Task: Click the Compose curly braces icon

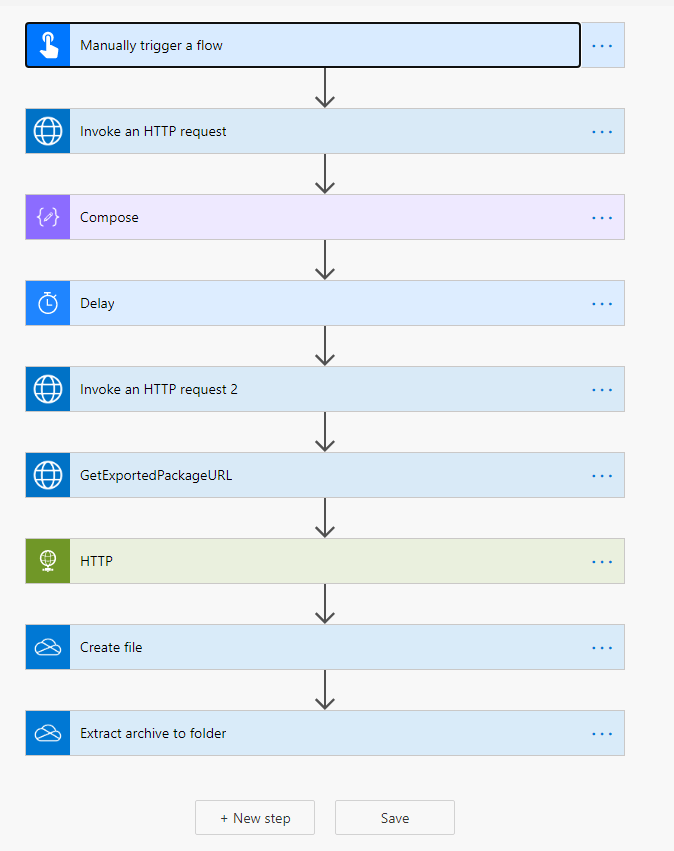Action: click(48, 217)
